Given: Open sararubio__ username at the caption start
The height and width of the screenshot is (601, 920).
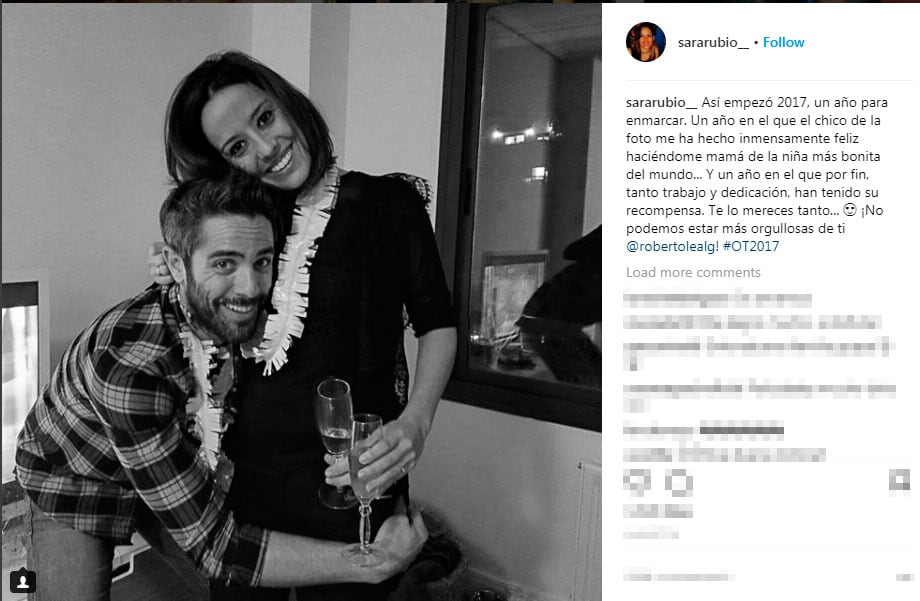Looking at the screenshot, I should click(661, 102).
